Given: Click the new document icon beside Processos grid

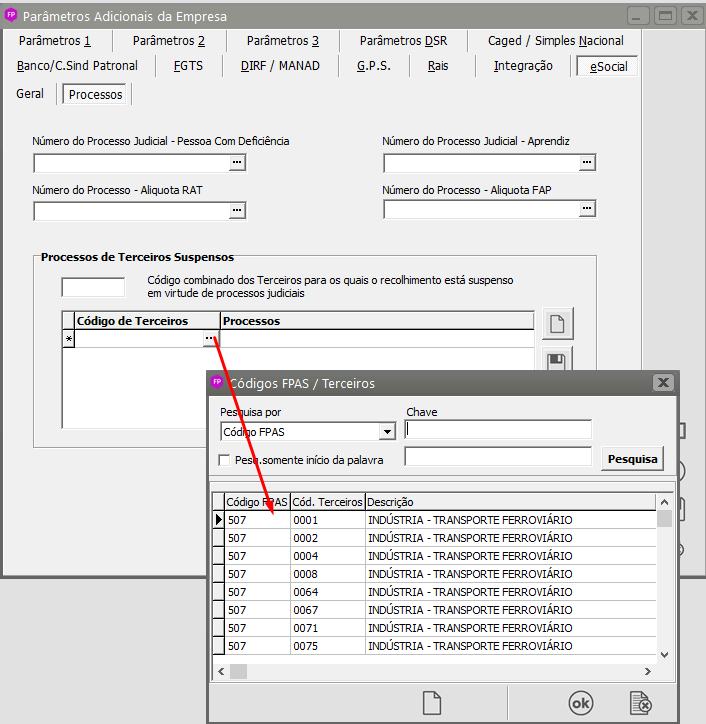Looking at the screenshot, I should tap(558, 324).
